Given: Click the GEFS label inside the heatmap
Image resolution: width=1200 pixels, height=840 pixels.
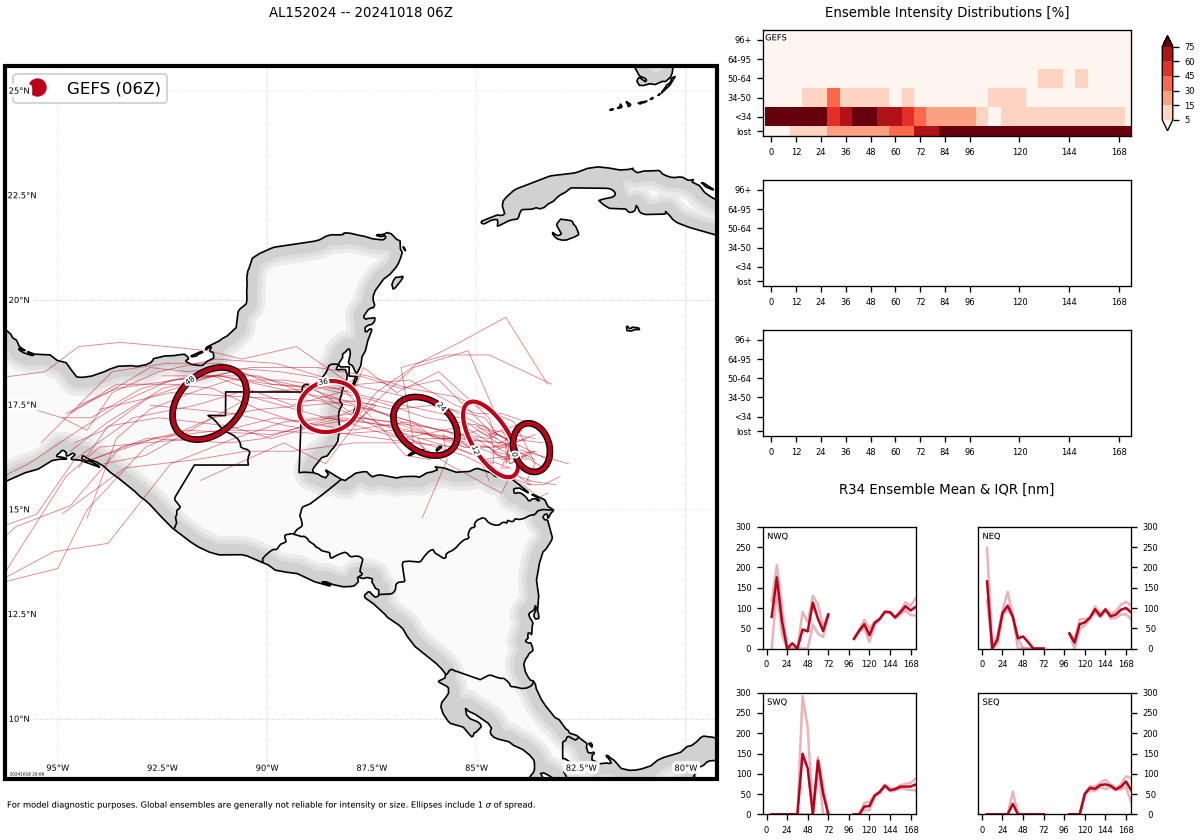Looking at the screenshot, I should (x=776, y=38).
